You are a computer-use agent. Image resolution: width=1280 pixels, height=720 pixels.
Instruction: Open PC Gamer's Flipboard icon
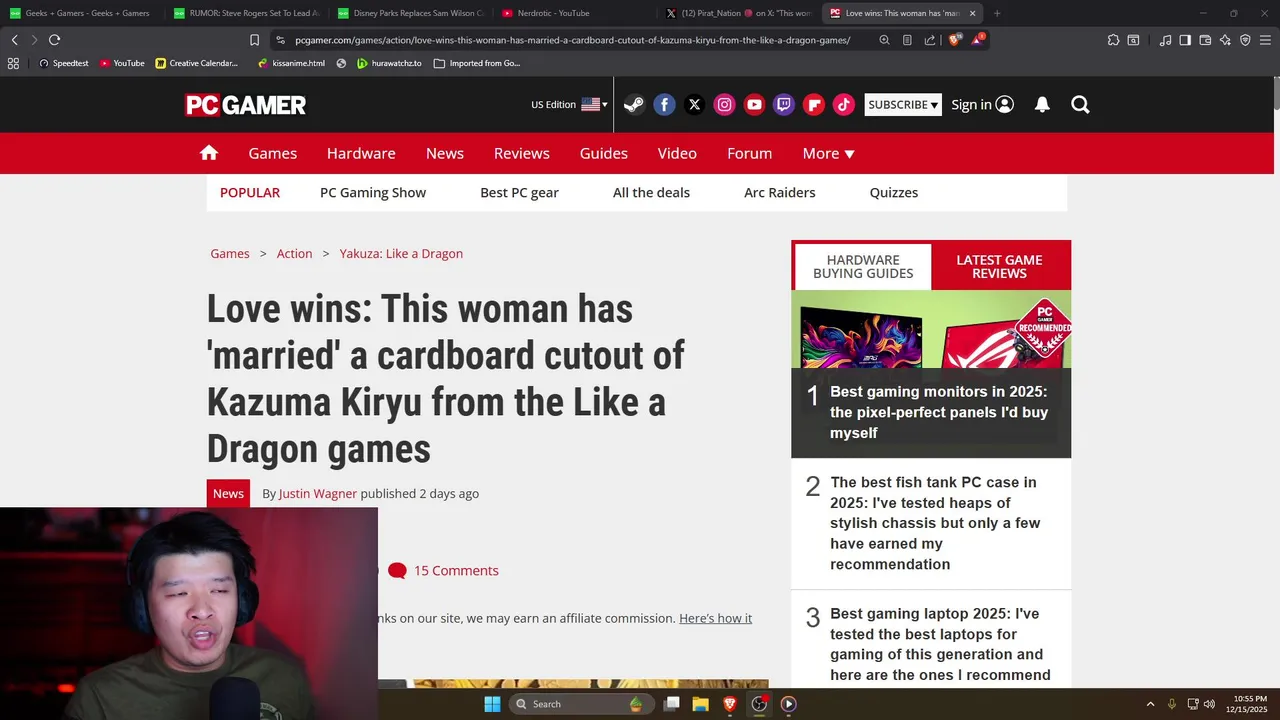click(814, 104)
